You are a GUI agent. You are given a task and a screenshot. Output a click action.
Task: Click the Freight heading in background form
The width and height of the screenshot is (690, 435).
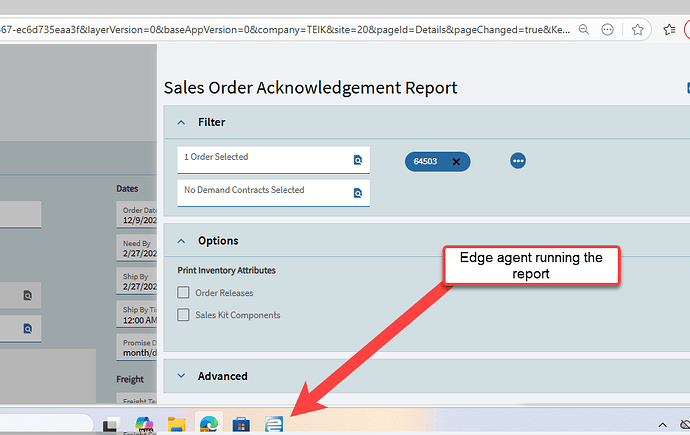130,379
